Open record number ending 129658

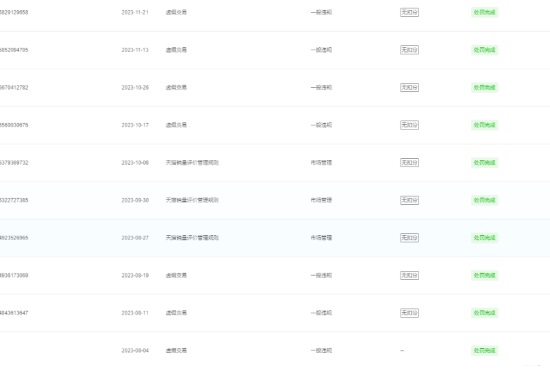pyautogui.click(x=14, y=12)
